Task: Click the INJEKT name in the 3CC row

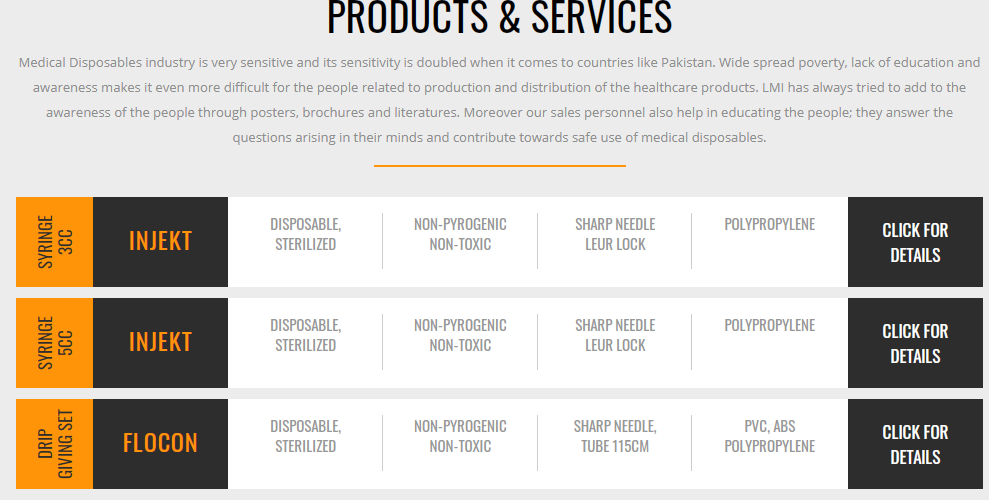Action: (160, 241)
